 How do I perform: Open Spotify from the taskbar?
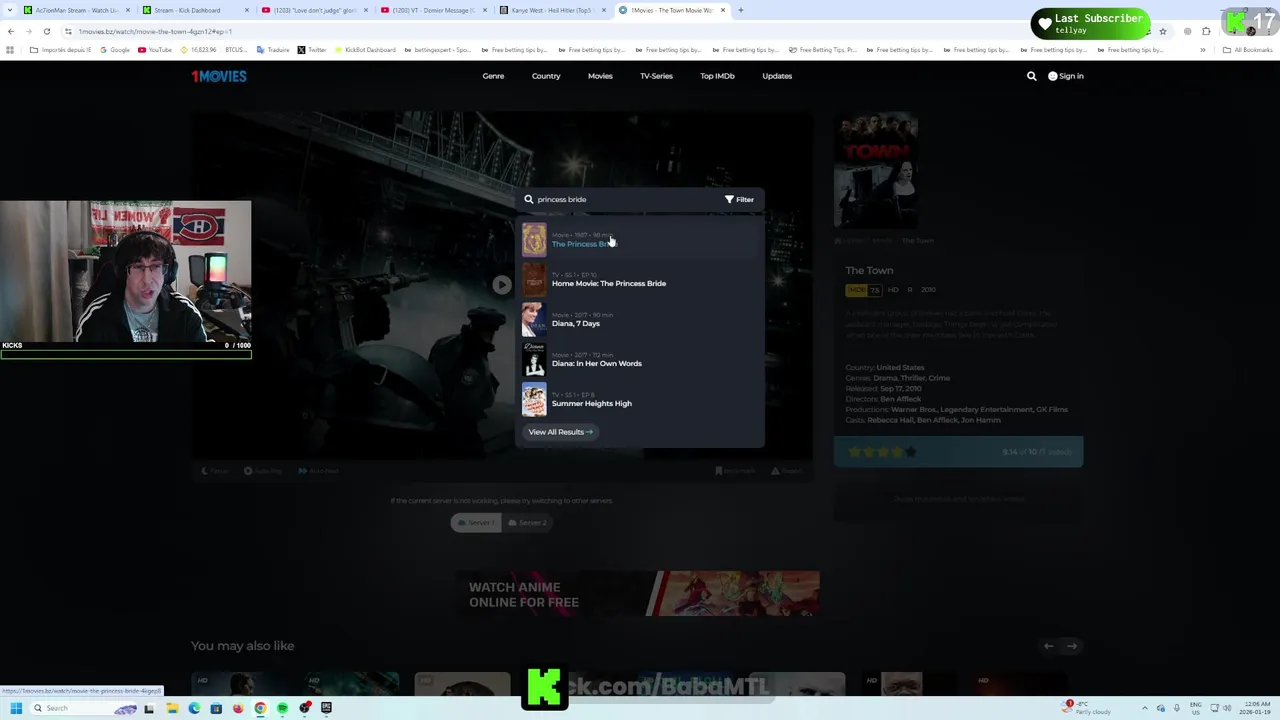click(282, 708)
